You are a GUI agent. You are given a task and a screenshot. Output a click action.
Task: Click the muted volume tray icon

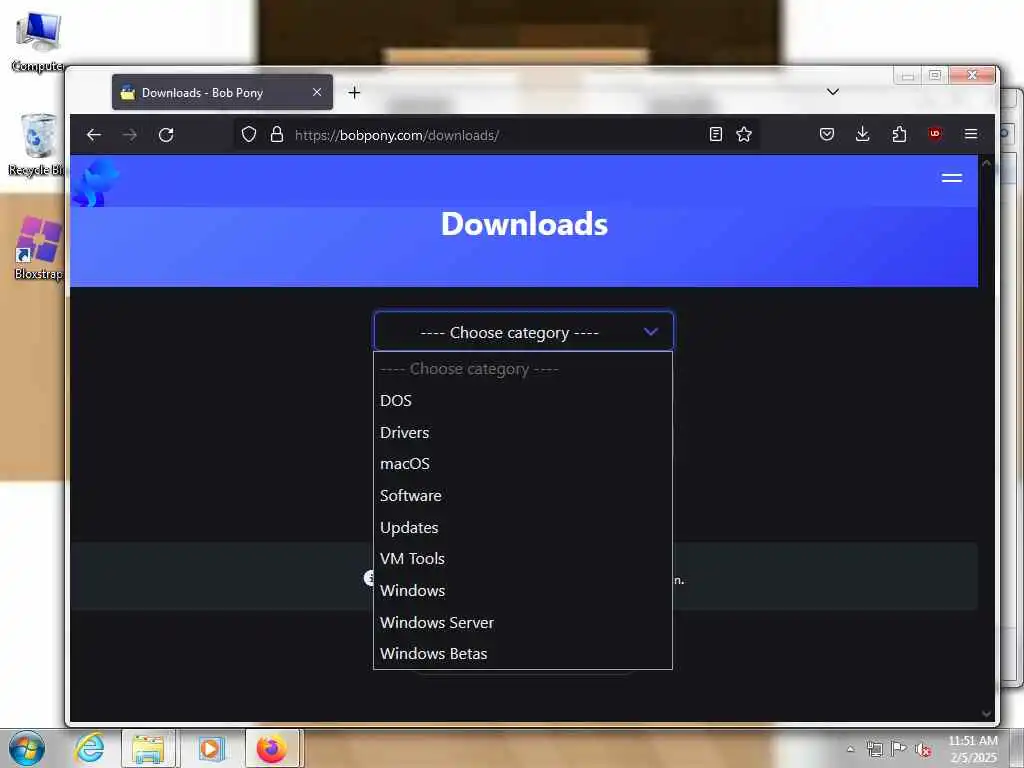[923, 750]
